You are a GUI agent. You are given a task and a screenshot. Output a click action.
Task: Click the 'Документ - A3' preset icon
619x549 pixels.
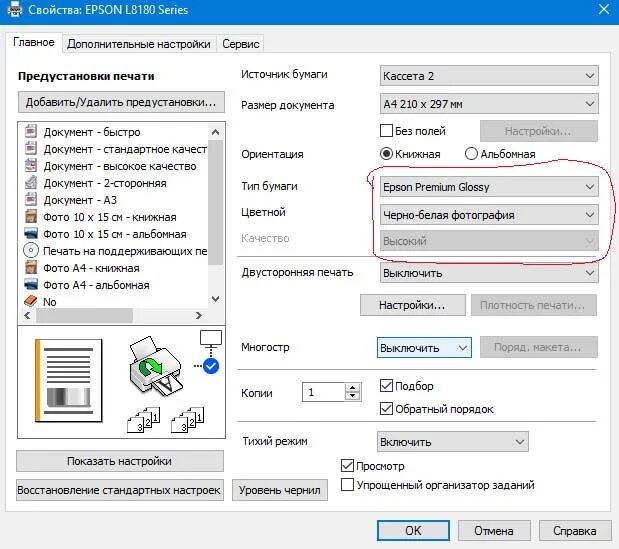click(x=31, y=199)
